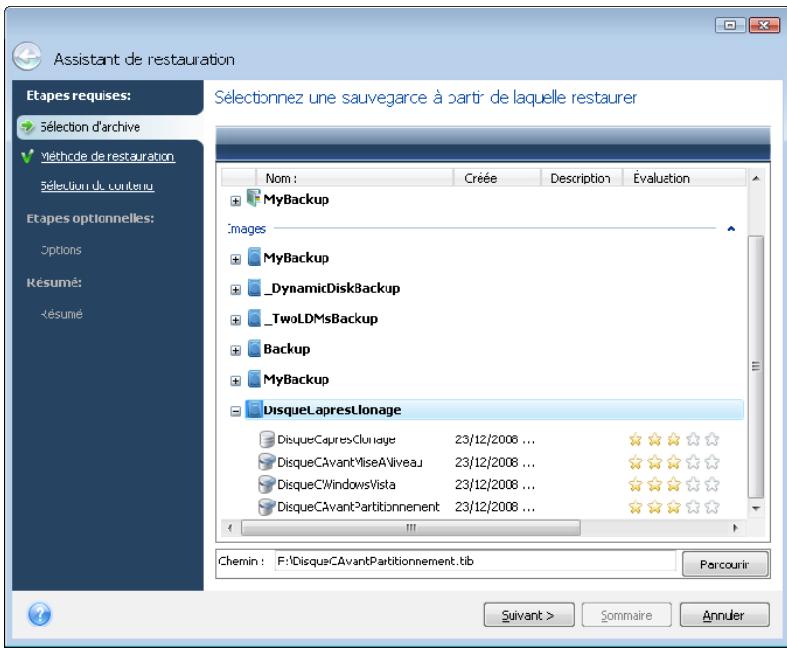Screen dimensions: 787x648
Task: Click the green arrow icon of Sélection d'archive
Action: (x=28, y=126)
